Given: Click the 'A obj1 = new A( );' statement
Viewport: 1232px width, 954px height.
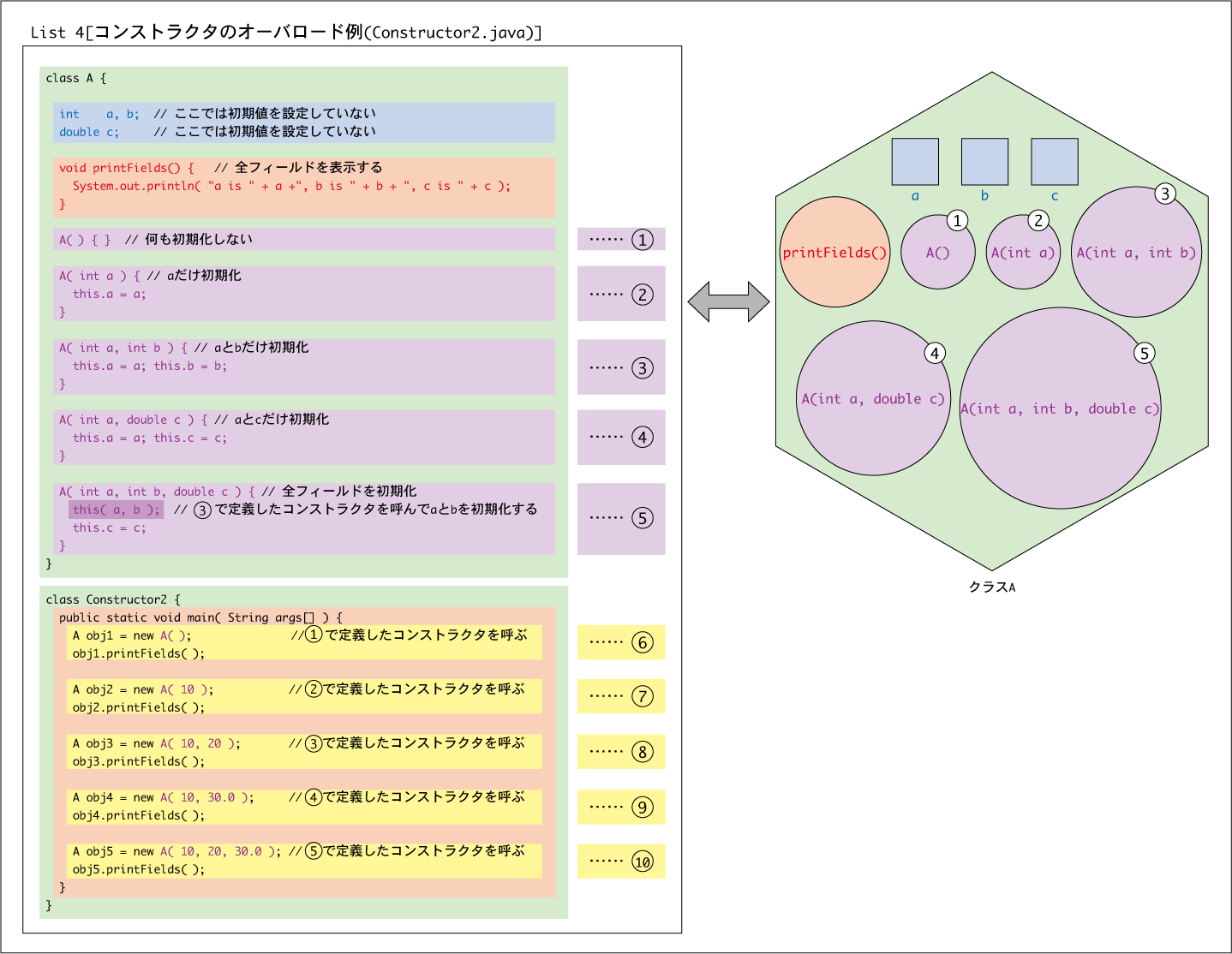Looking at the screenshot, I should click(132, 635).
